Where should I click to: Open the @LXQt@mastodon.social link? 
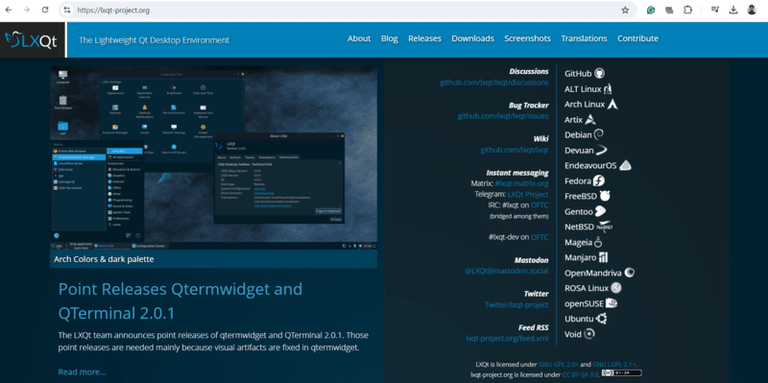(506, 271)
